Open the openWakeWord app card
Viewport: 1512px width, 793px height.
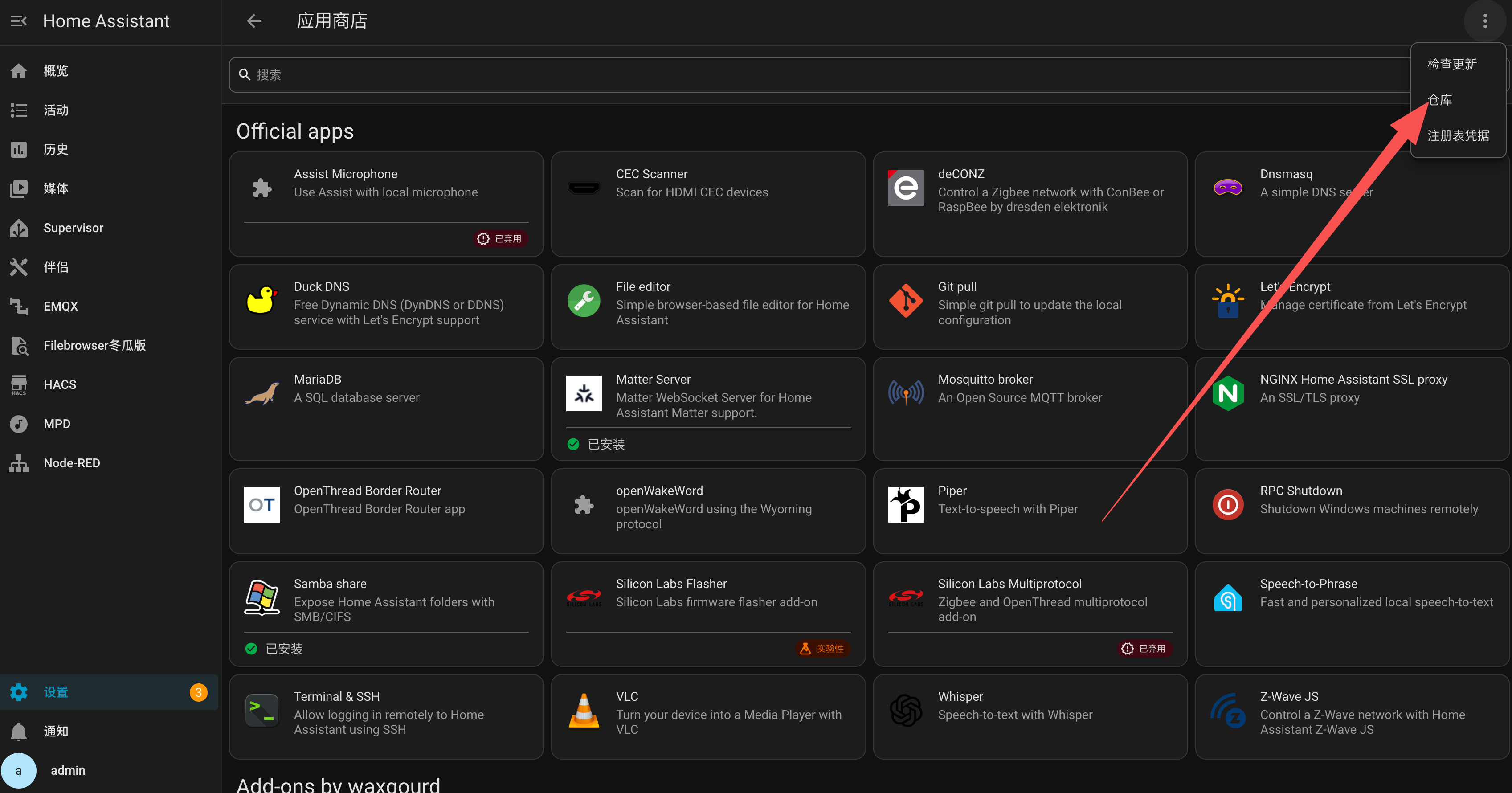708,511
